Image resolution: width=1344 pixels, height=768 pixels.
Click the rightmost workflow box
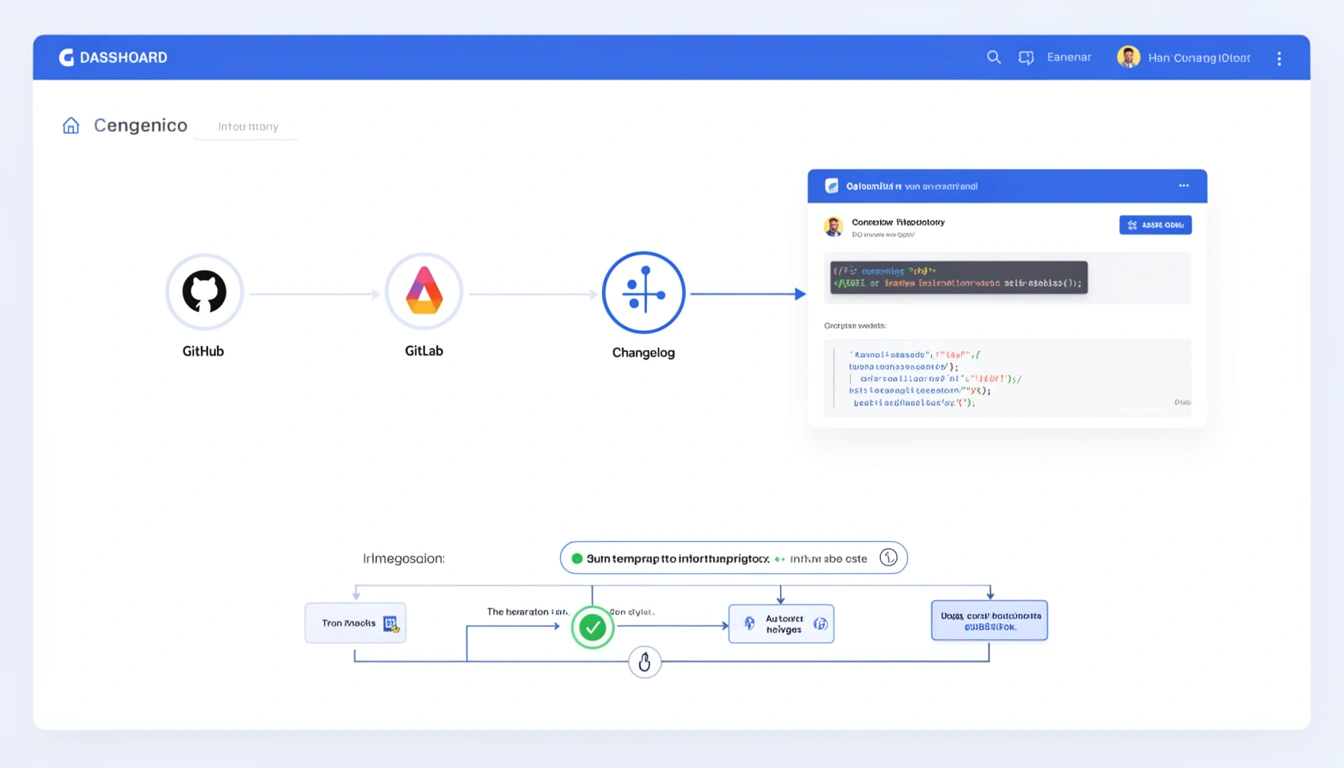(989, 621)
